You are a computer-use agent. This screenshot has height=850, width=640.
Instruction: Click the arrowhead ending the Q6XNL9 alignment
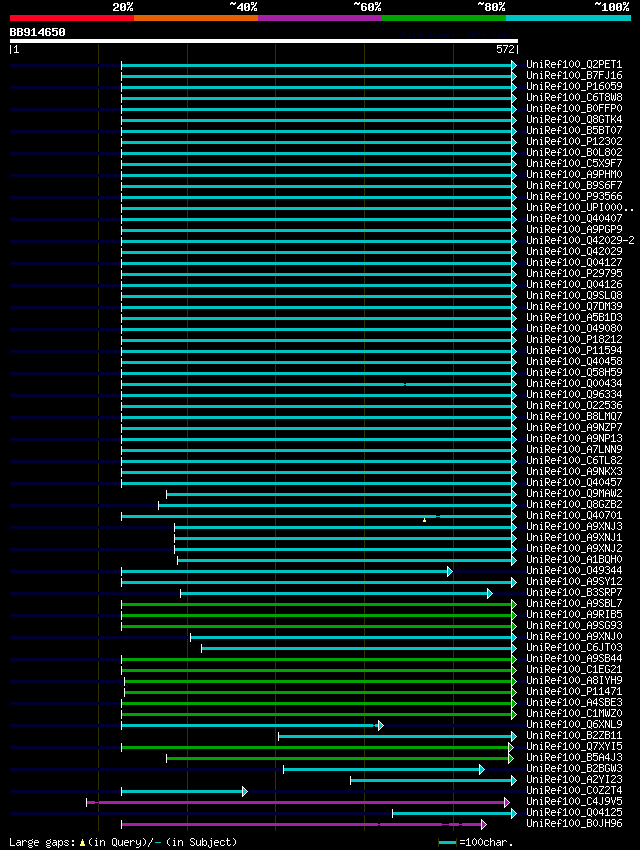(381, 725)
